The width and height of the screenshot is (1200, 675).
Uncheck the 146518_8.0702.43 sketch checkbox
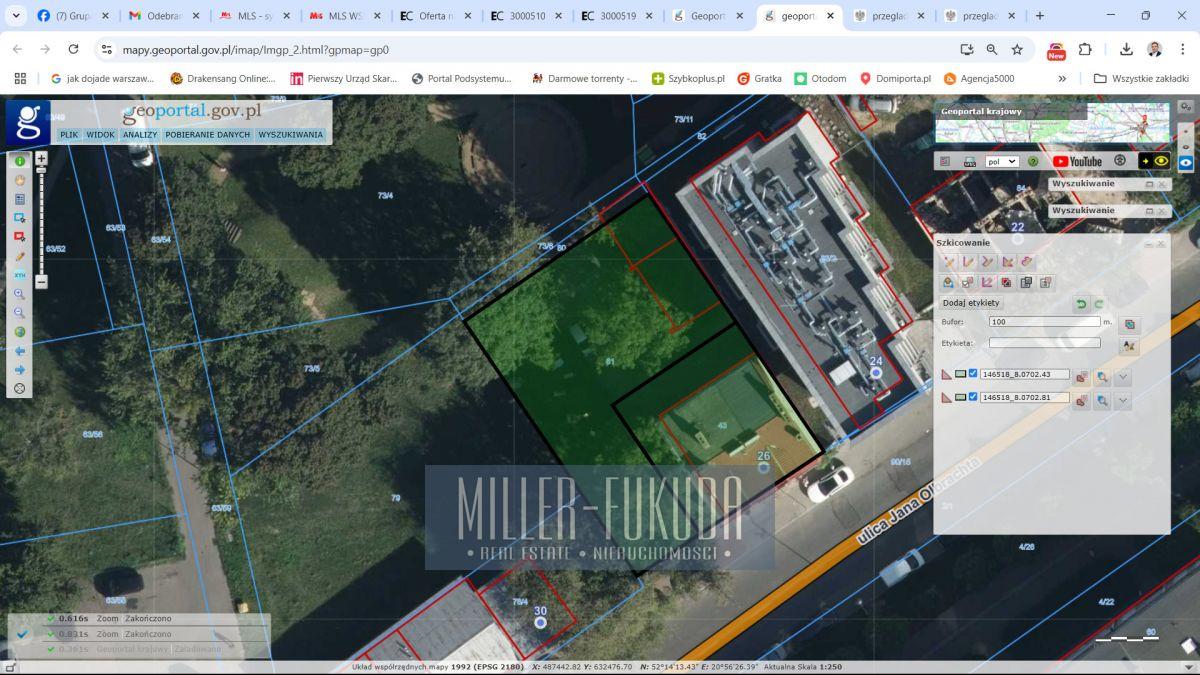coord(973,374)
